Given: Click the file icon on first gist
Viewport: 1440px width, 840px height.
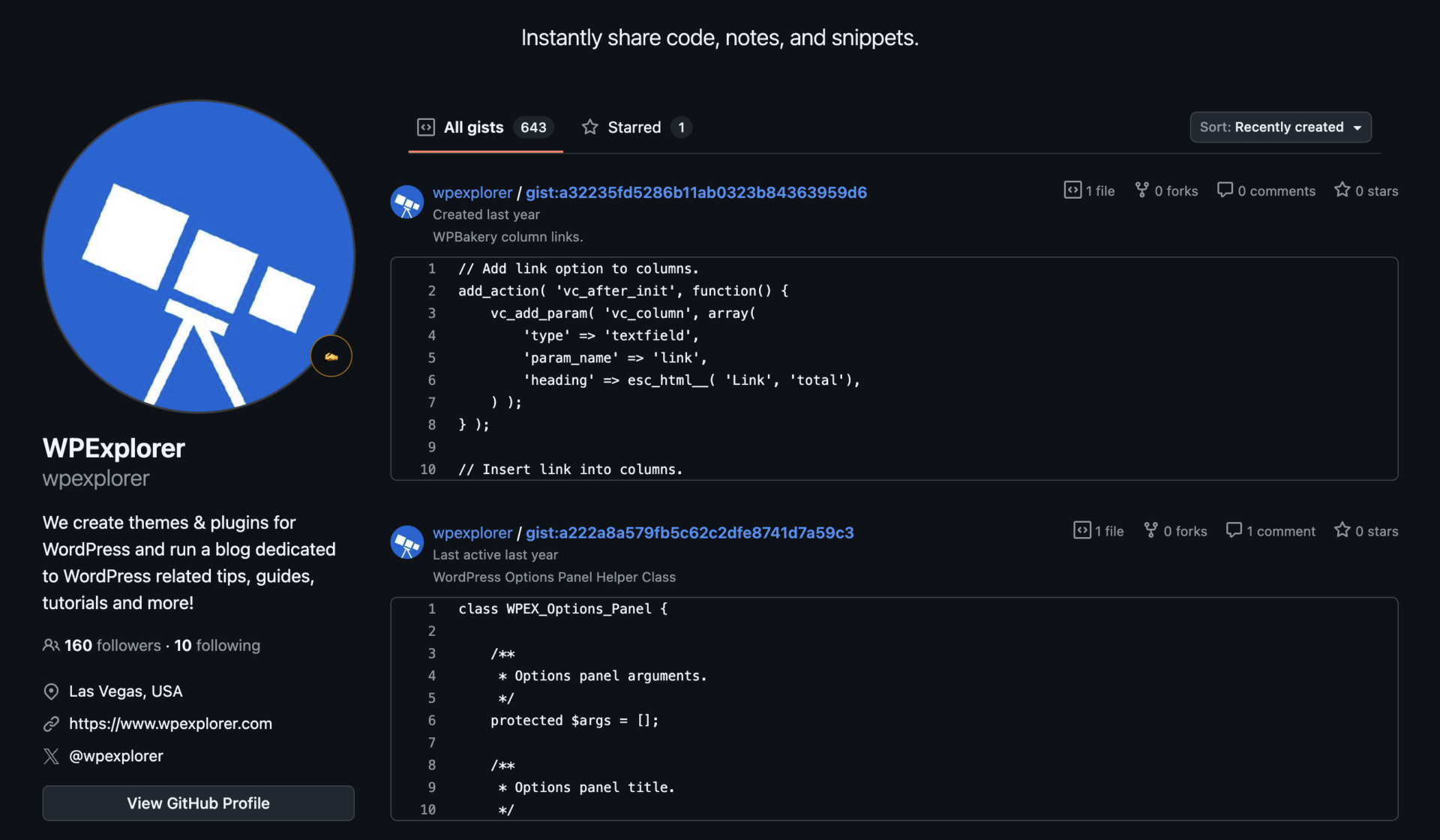Looking at the screenshot, I should [1072, 190].
